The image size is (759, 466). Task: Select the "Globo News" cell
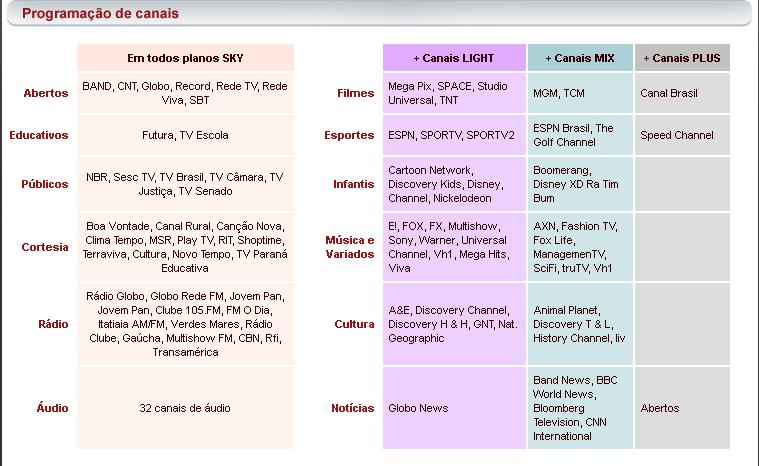418,408
